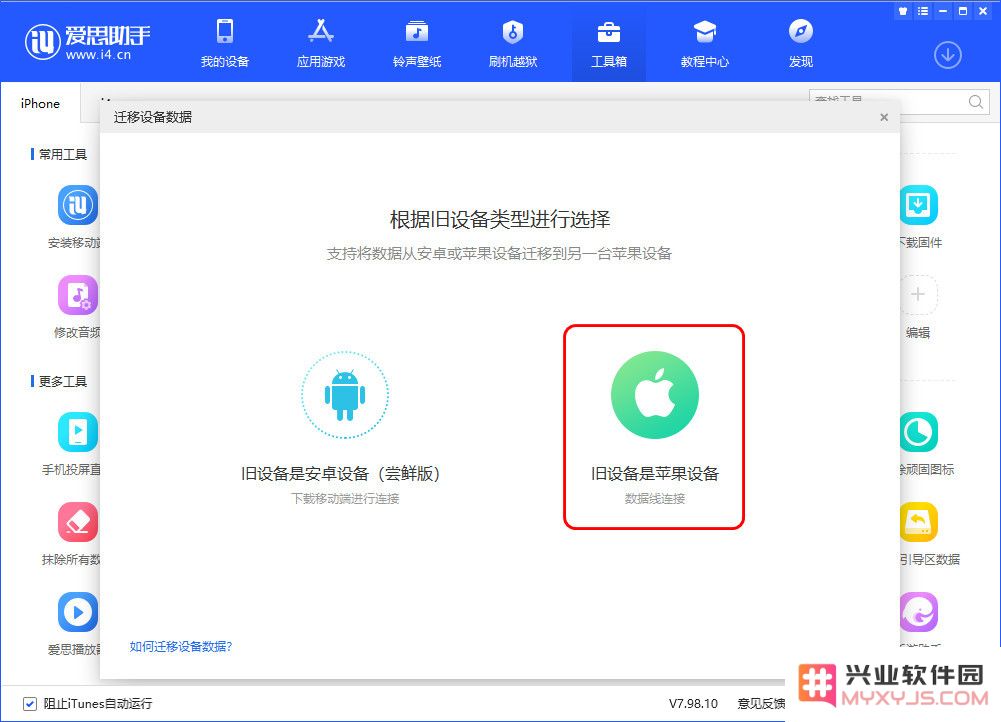Select the Android old device option

[x=345, y=395]
